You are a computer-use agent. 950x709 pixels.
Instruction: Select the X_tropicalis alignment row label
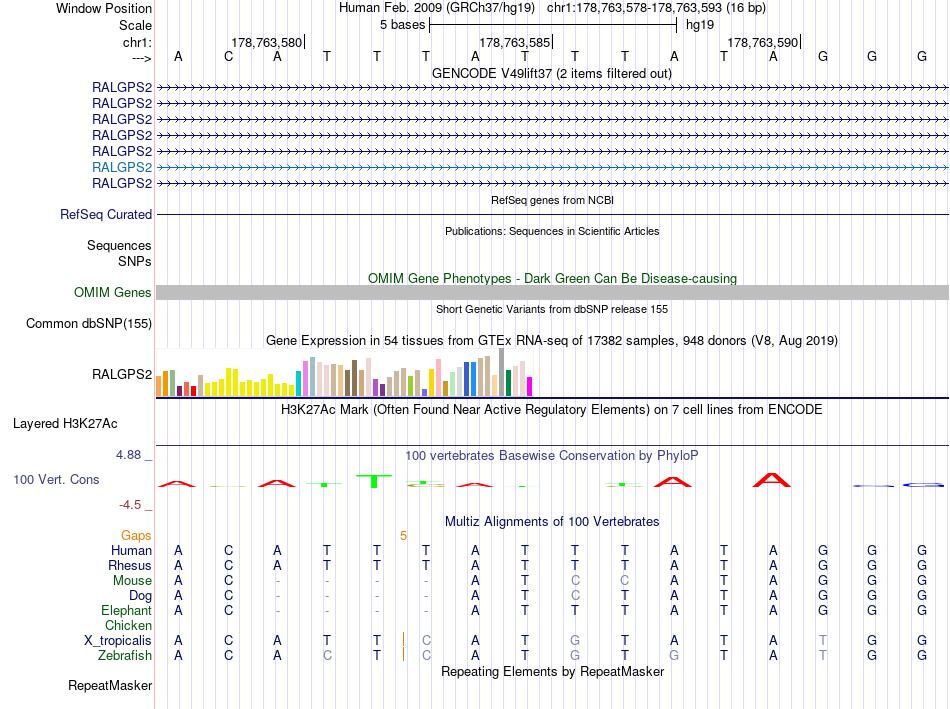pyautogui.click(x=118, y=641)
